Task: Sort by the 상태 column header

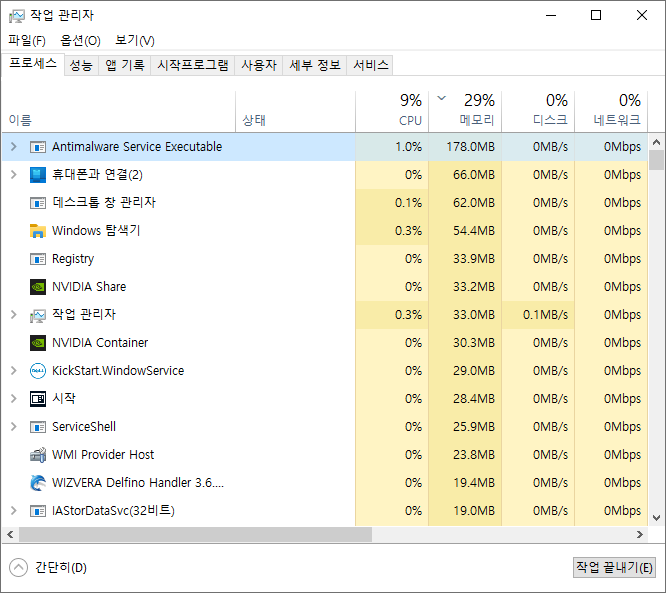Action: (296, 111)
